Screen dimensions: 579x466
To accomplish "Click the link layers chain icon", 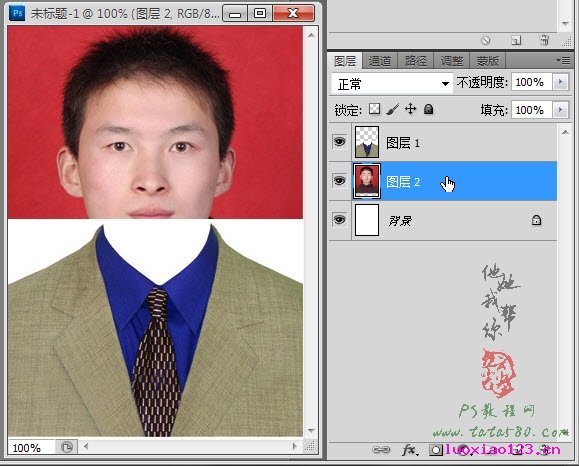I will (381, 449).
